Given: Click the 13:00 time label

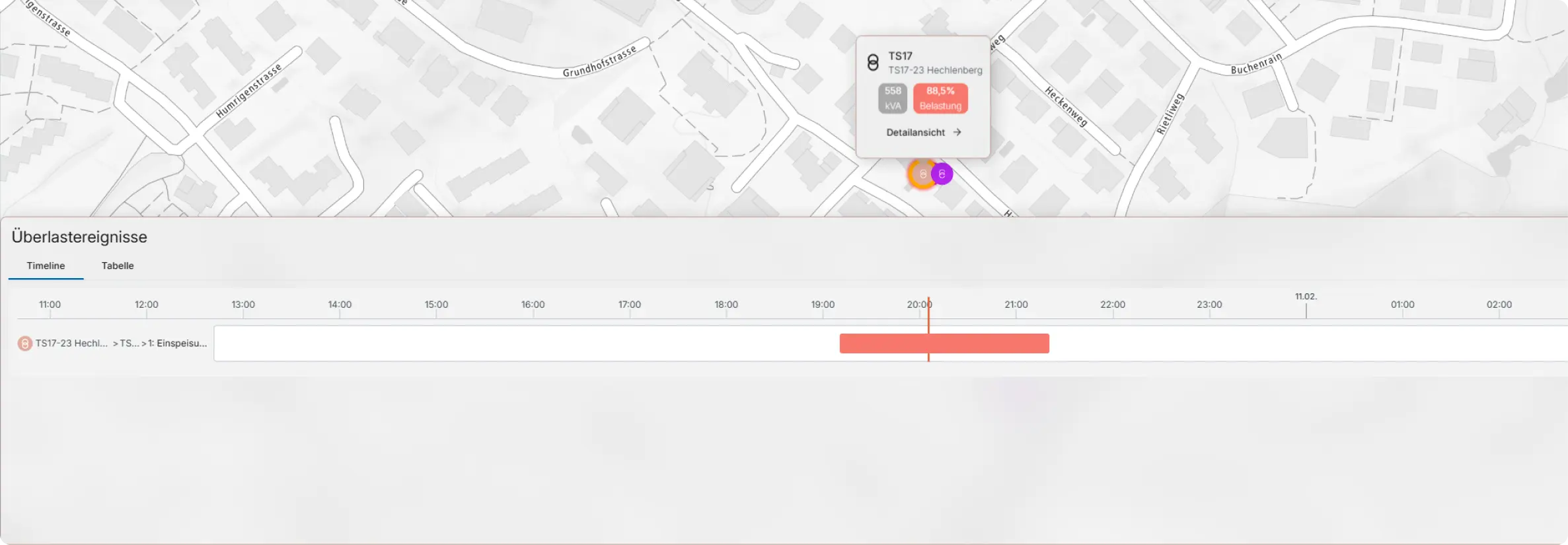Looking at the screenshot, I should point(243,305).
